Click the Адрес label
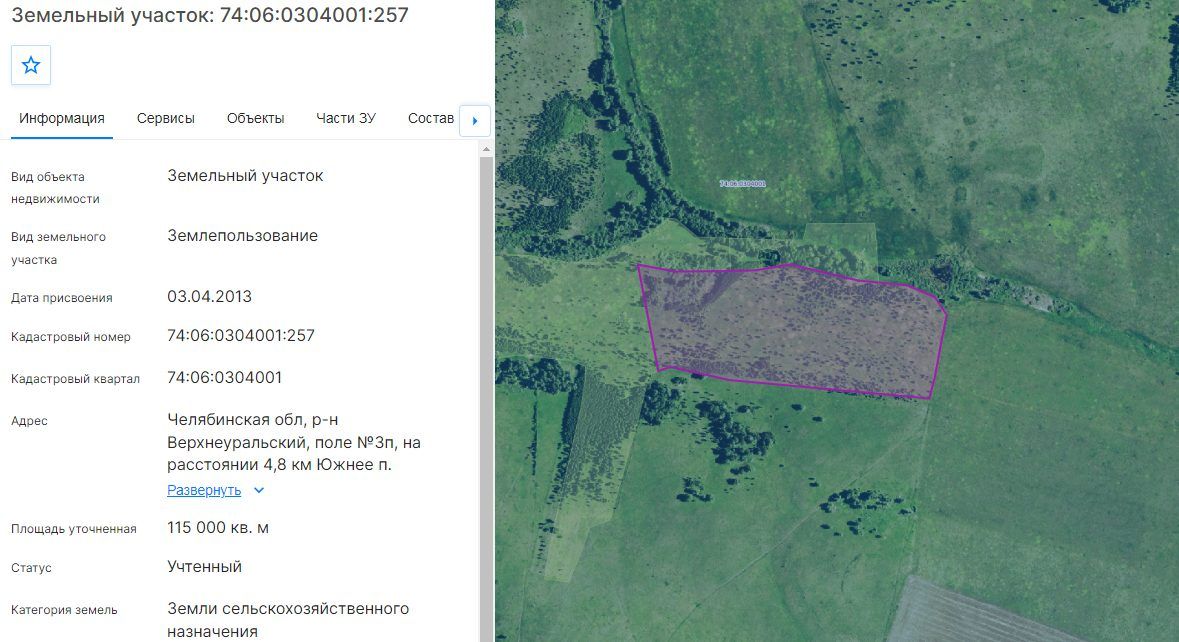The height and width of the screenshot is (642, 1179). (29, 421)
